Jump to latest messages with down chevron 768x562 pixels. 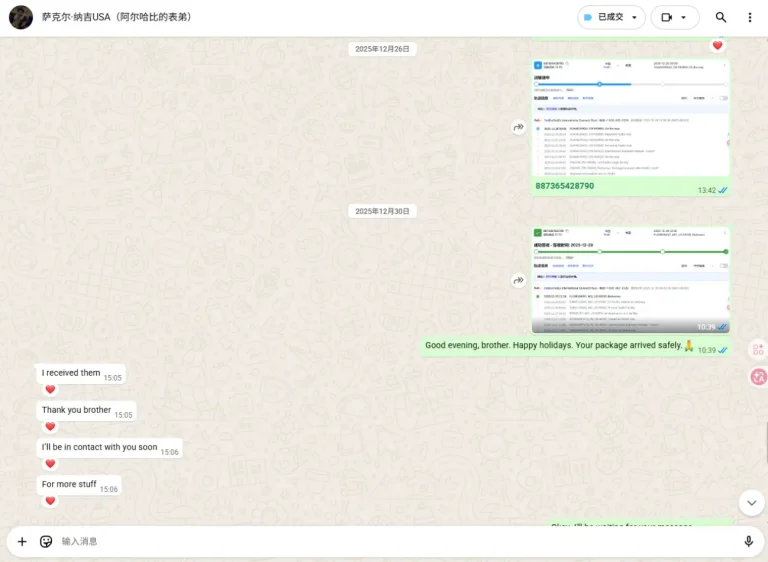[x=751, y=503]
